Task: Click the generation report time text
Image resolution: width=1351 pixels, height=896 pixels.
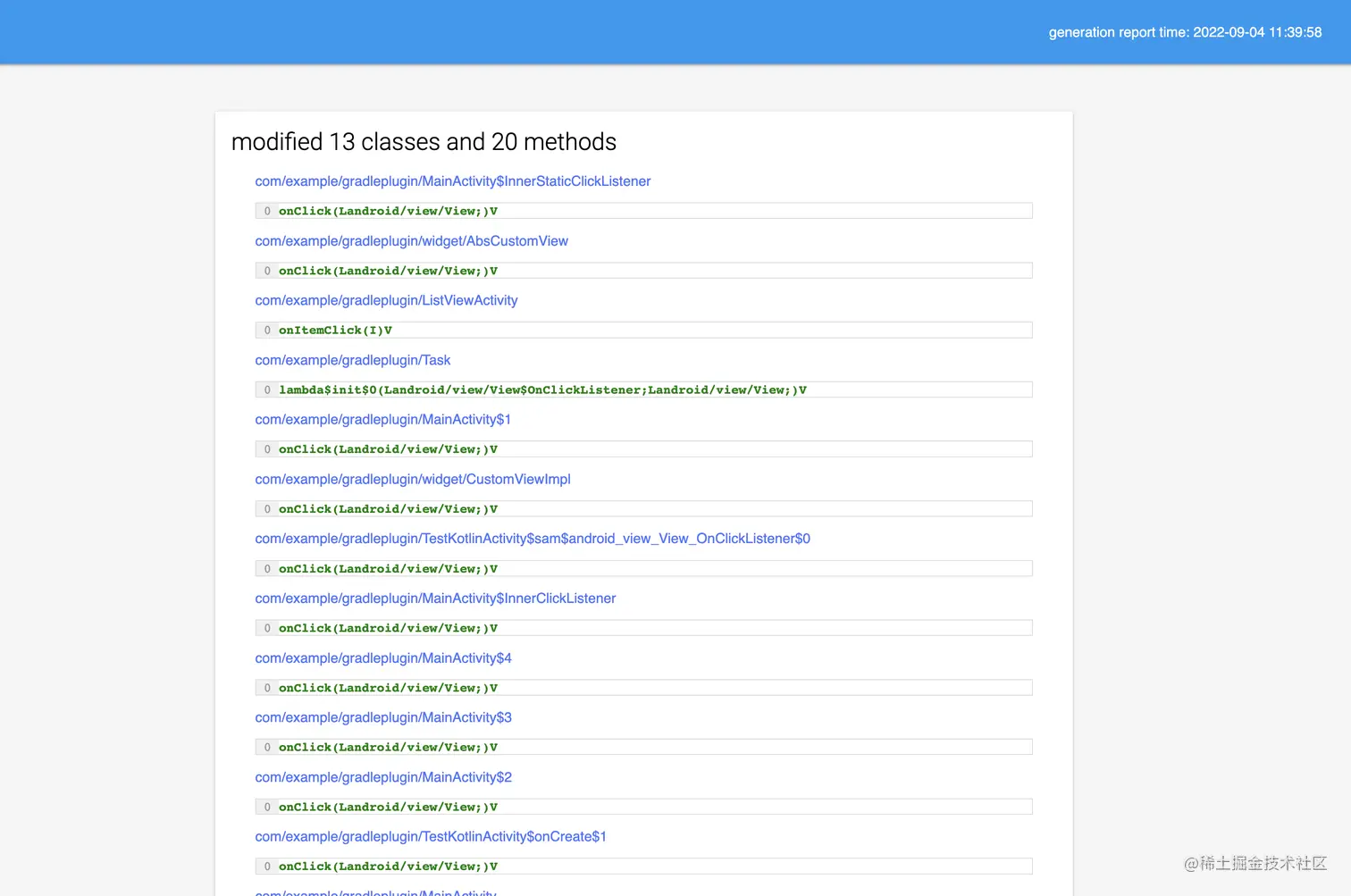Action: click(x=1185, y=32)
